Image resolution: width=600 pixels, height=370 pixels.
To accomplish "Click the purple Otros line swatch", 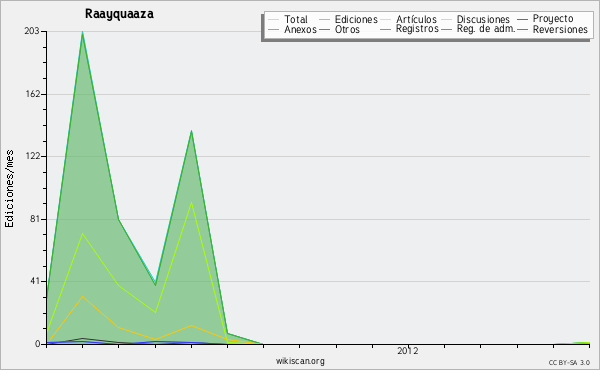I will (324, 29).
